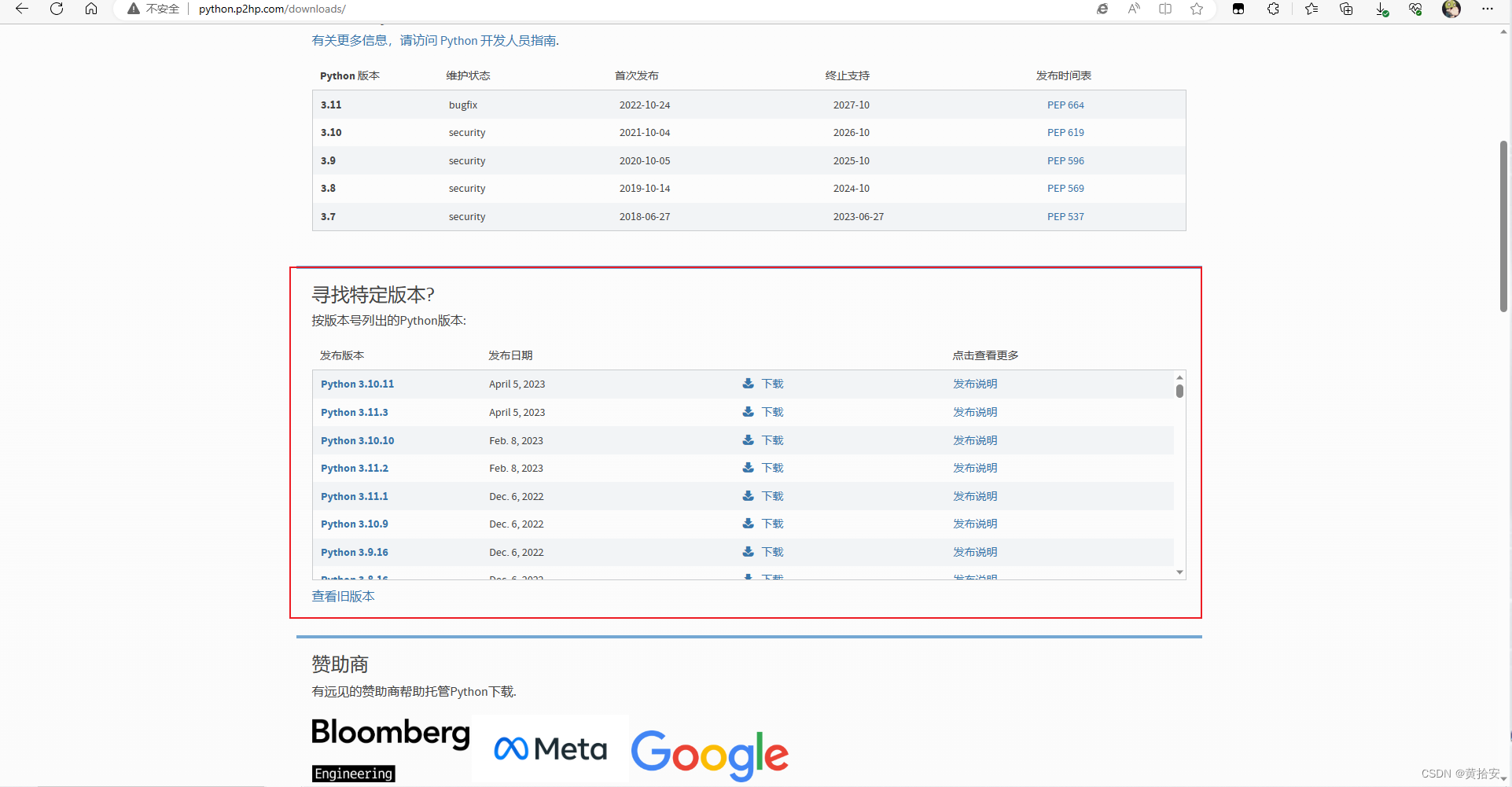1512x787 pixels.
Task: Open Settings and more menu
Action: (x=1487, y=9)
